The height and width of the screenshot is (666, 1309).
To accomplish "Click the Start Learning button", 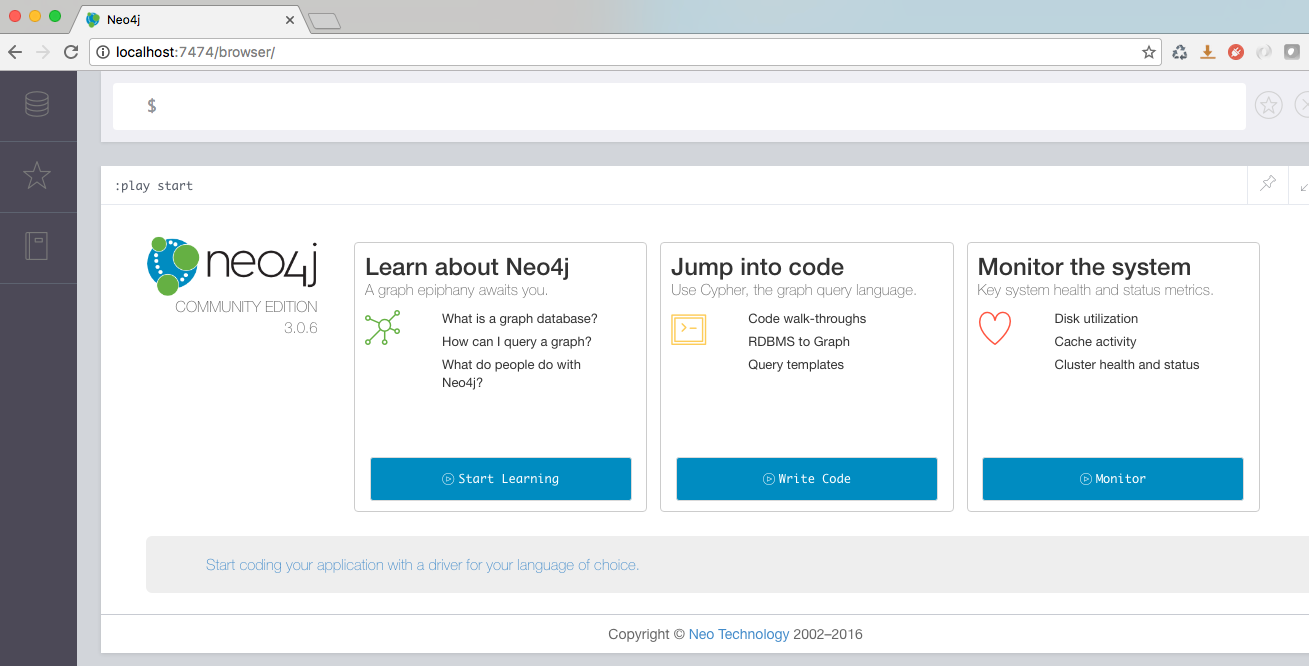I will 500,478.
